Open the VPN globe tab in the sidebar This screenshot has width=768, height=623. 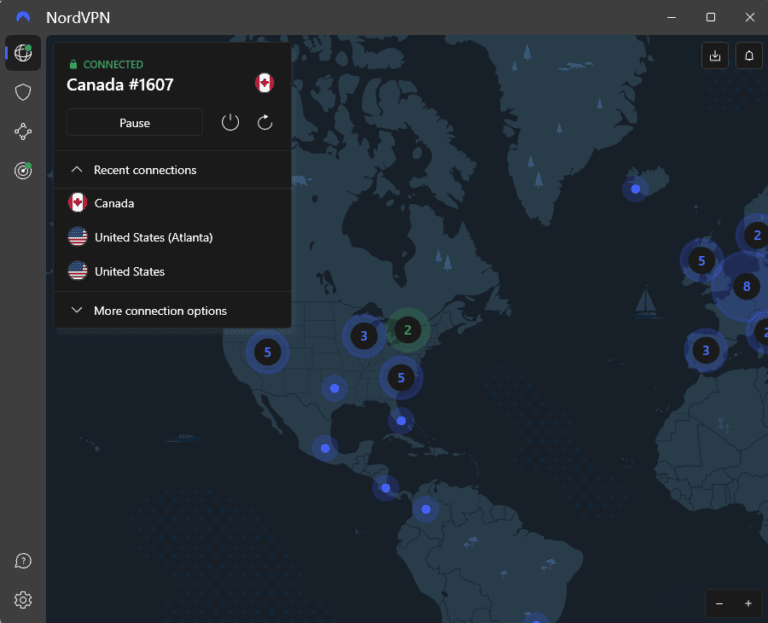click(x=23, y=53)
